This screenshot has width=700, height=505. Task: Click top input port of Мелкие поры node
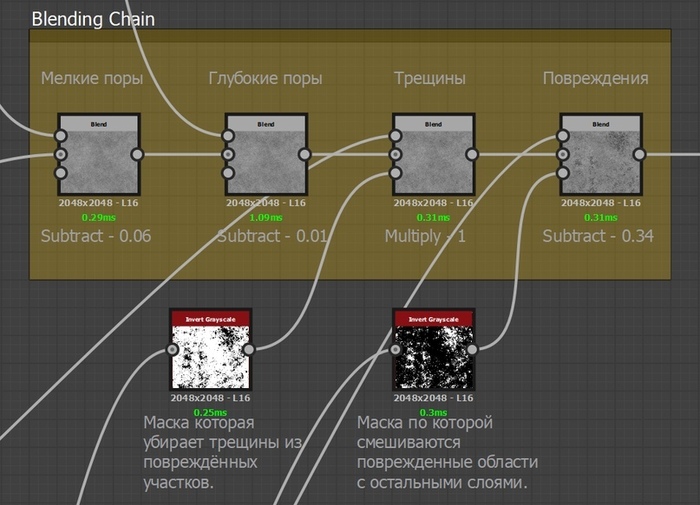pyautogui.click(x=60, y=136)
